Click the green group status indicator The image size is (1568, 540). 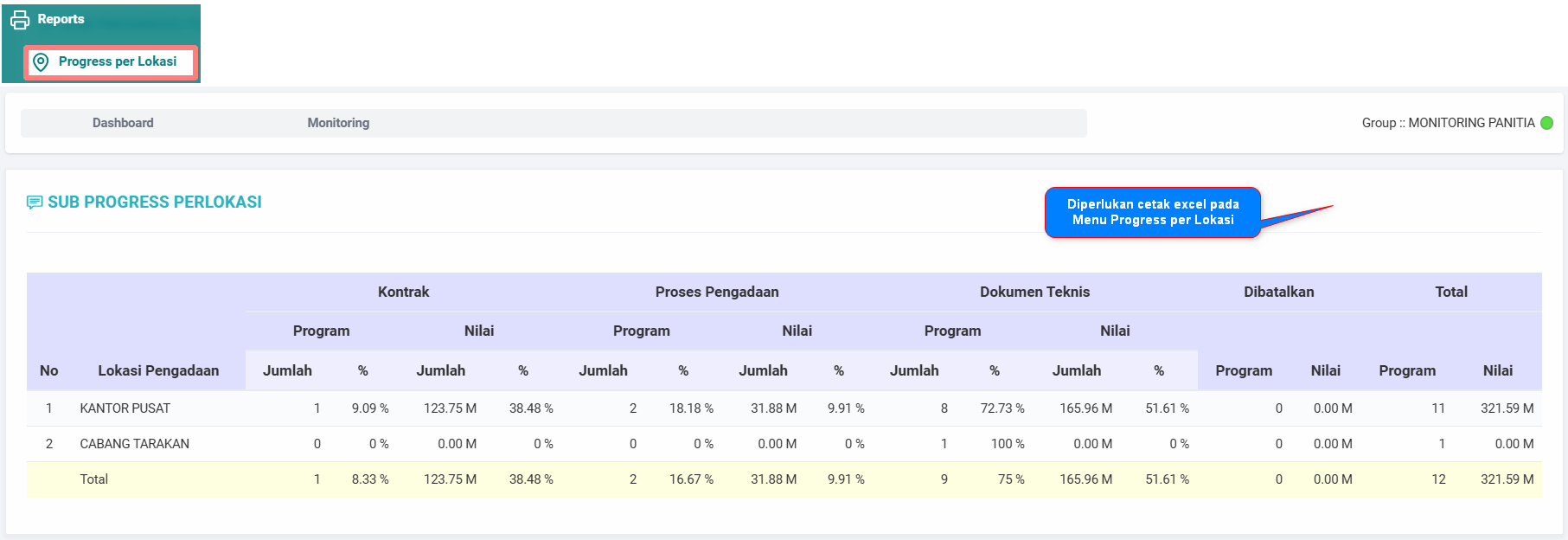tap(1546, 123)
